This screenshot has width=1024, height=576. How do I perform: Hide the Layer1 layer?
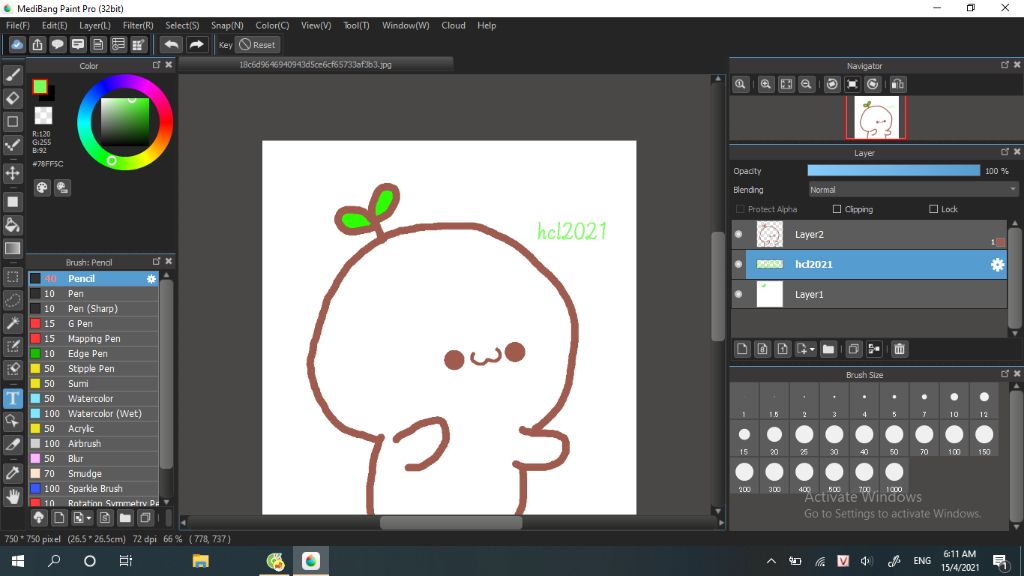(739, 295)
